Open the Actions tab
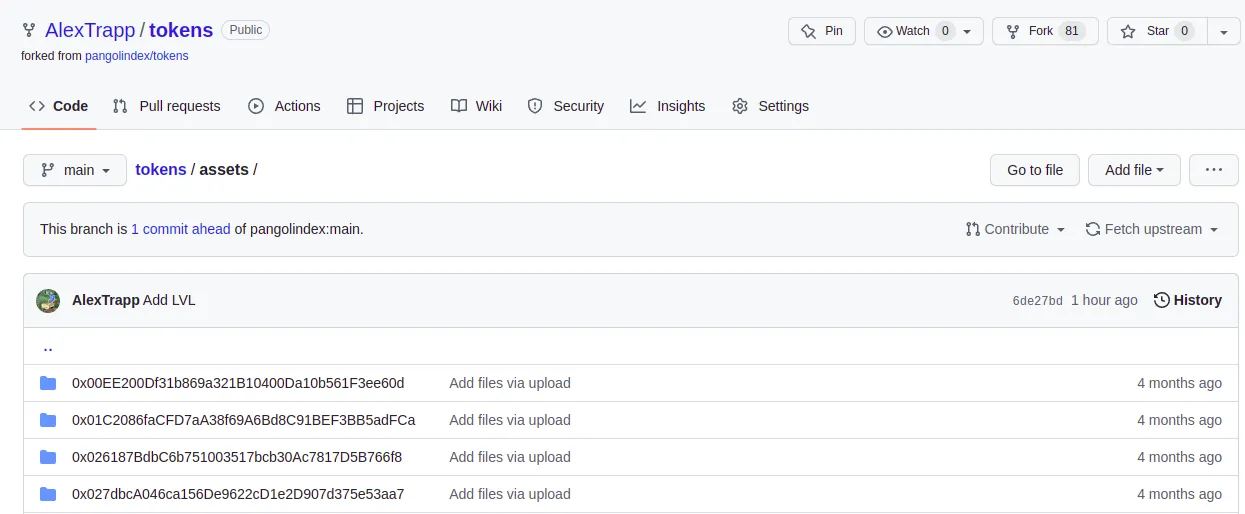 pyautogui.click(x=284, y=106)
